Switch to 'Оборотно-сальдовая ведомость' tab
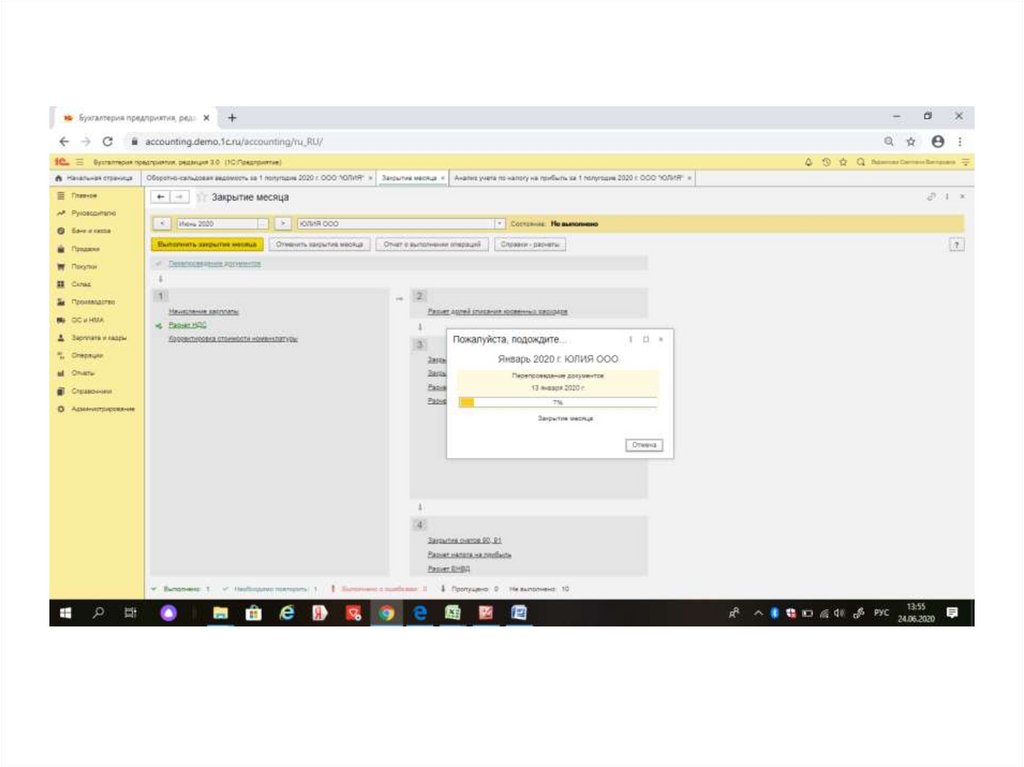 (x=257, y=177)
